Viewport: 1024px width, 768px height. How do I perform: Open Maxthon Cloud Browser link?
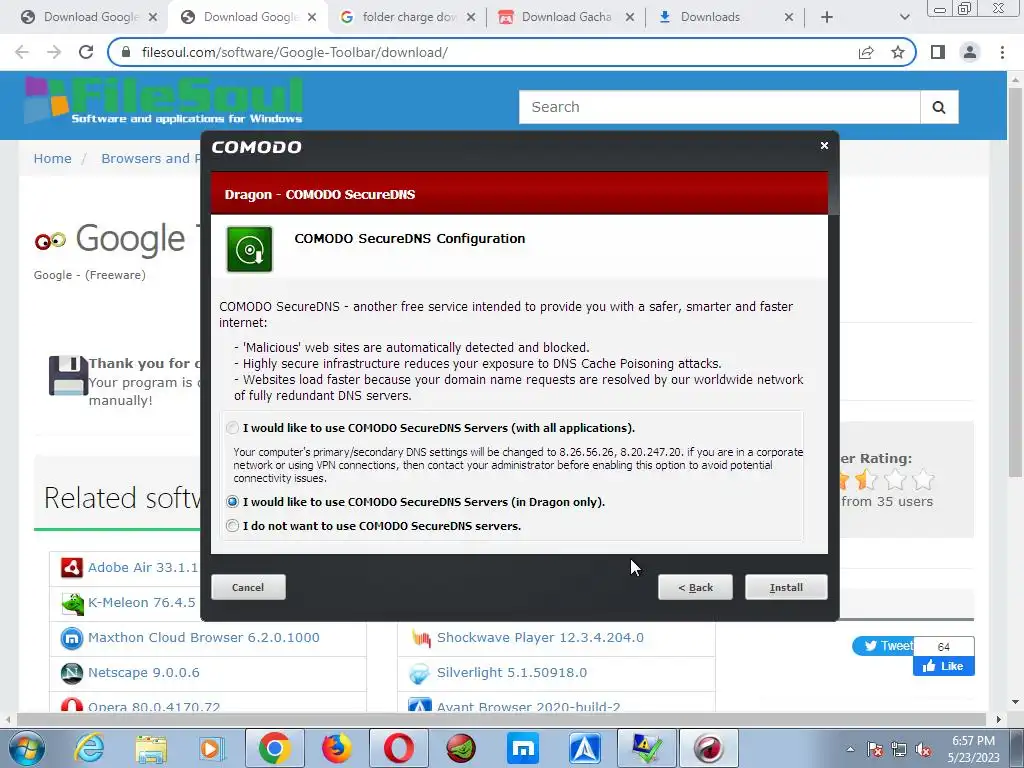(x=204, y=637)
